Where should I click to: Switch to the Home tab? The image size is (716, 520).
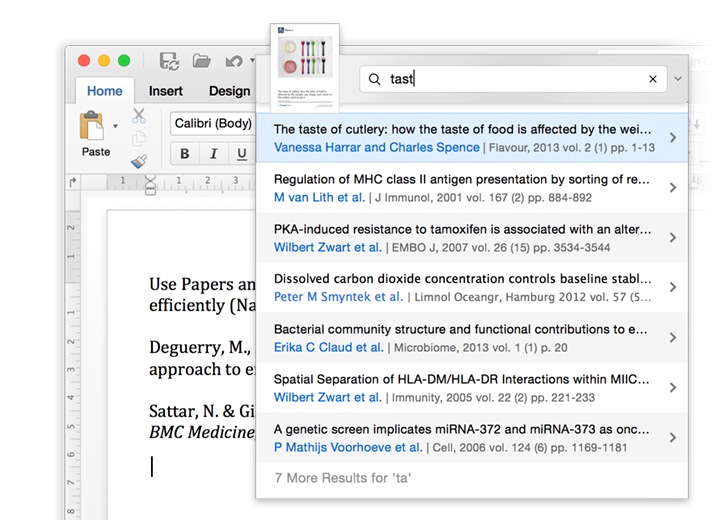[x=105, y=91]
